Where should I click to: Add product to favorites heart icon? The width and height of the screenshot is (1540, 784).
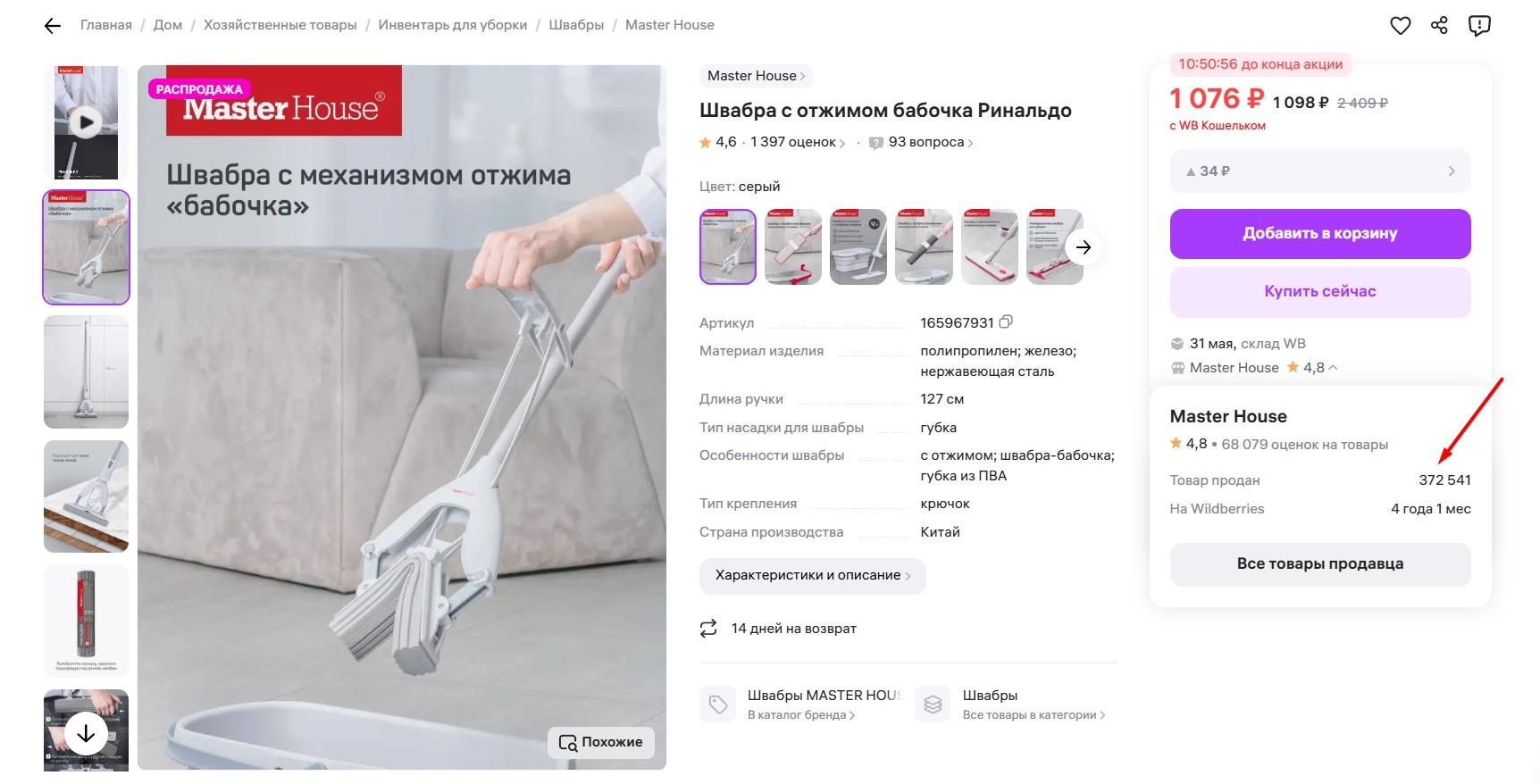(1400, 26)
